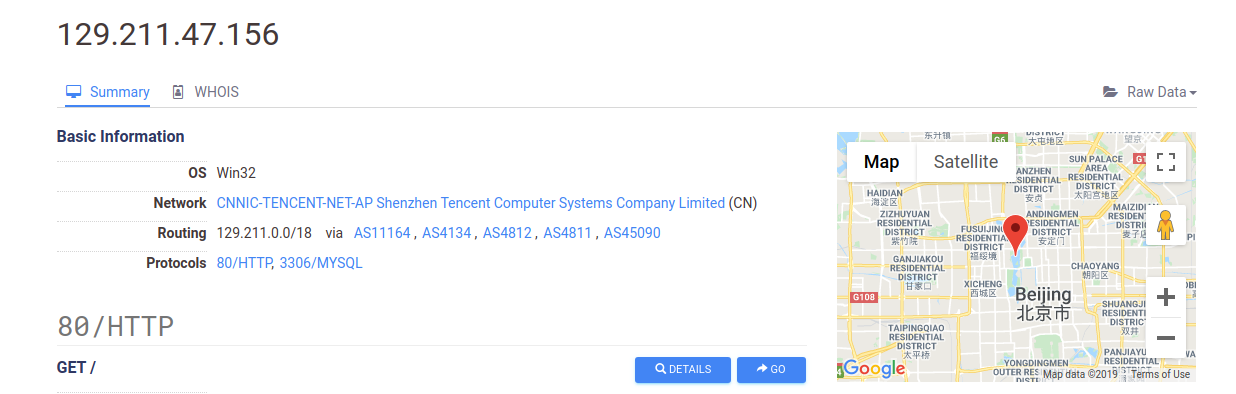
Task: Zoom out with the map minus button
Action: [1165, 338]
